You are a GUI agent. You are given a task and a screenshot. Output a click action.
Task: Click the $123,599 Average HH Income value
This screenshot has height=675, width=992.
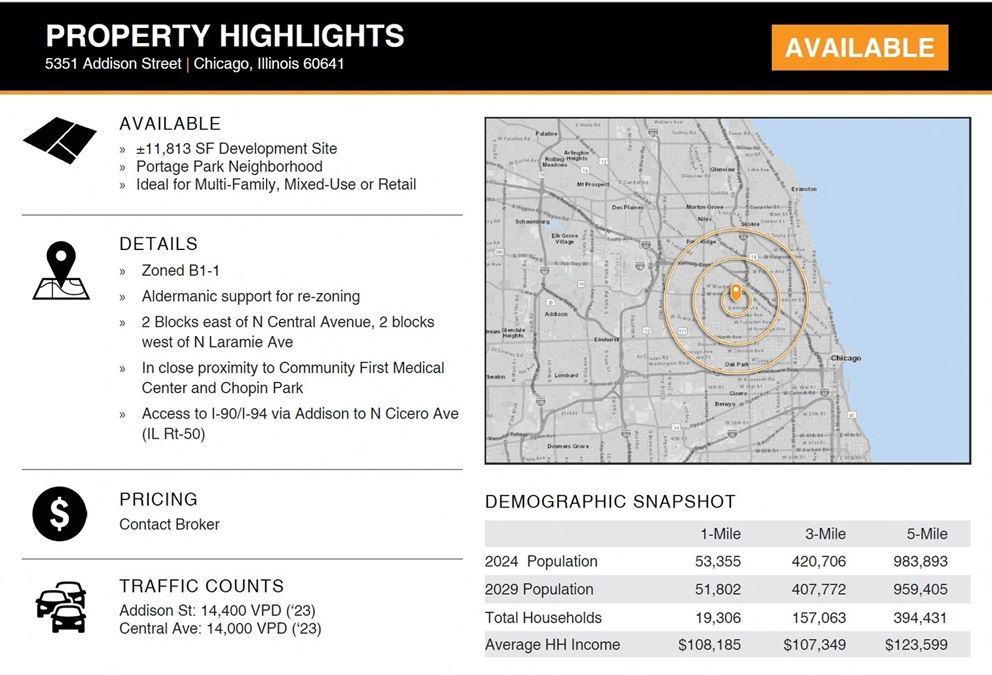[x=917, y=645]
